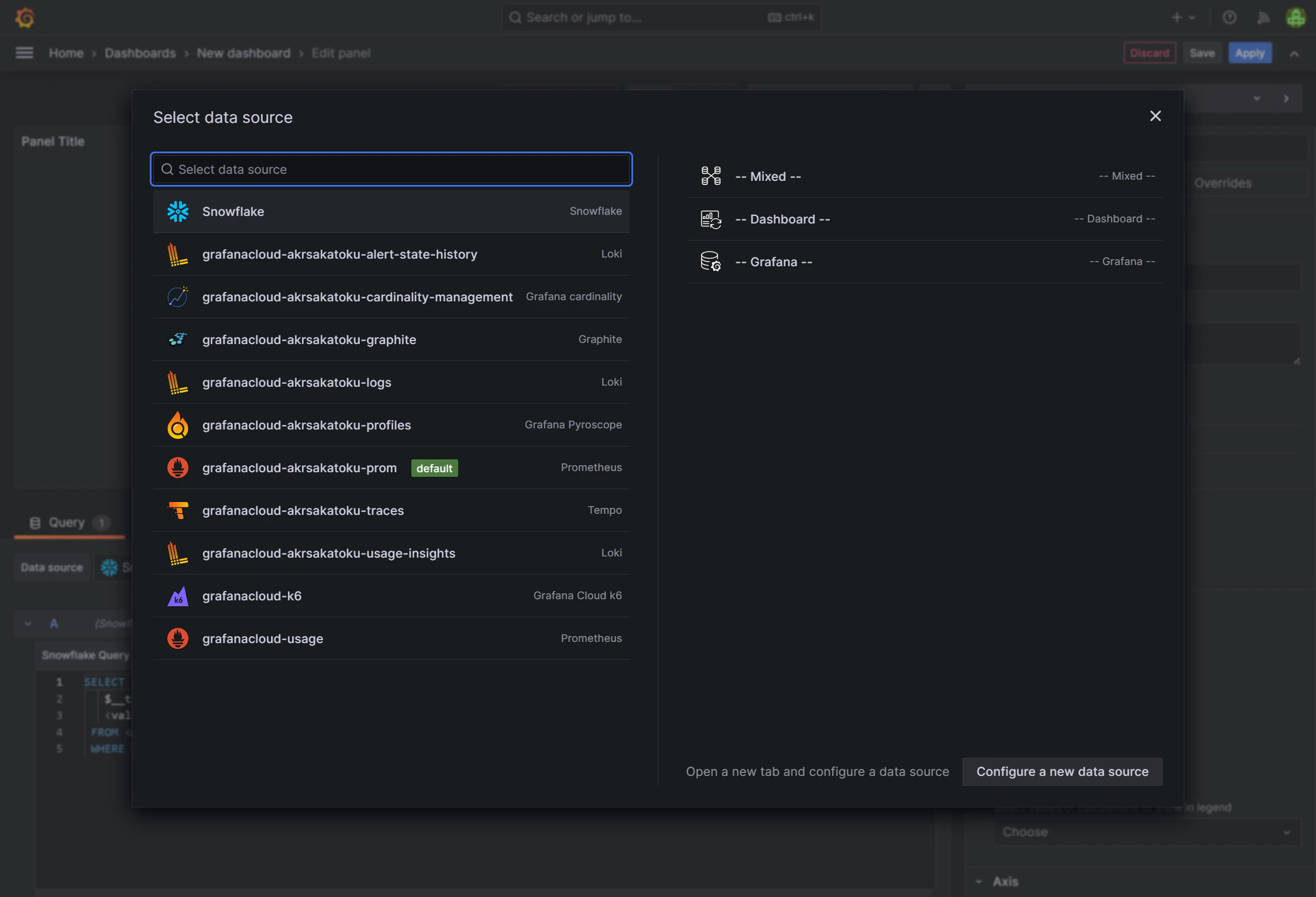Click the green default badge

click(434, 468)
